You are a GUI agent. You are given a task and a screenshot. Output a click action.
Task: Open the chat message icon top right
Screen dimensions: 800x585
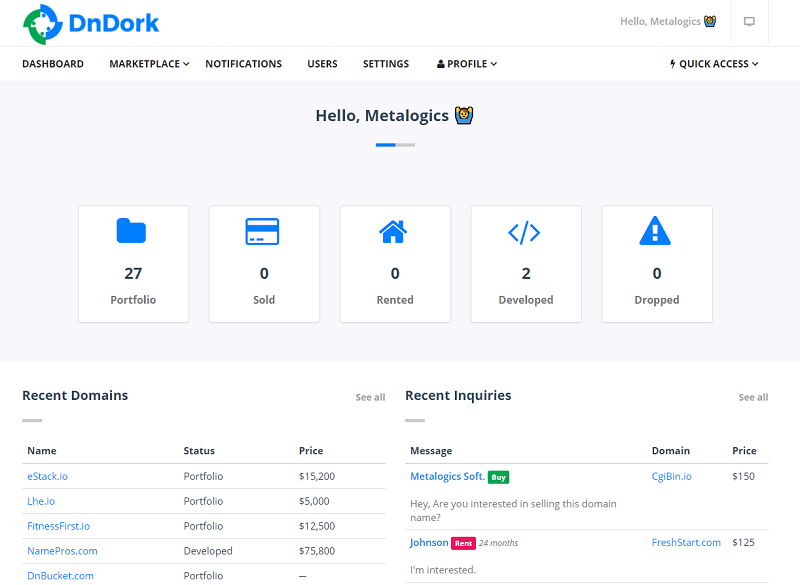click(749, 22)
